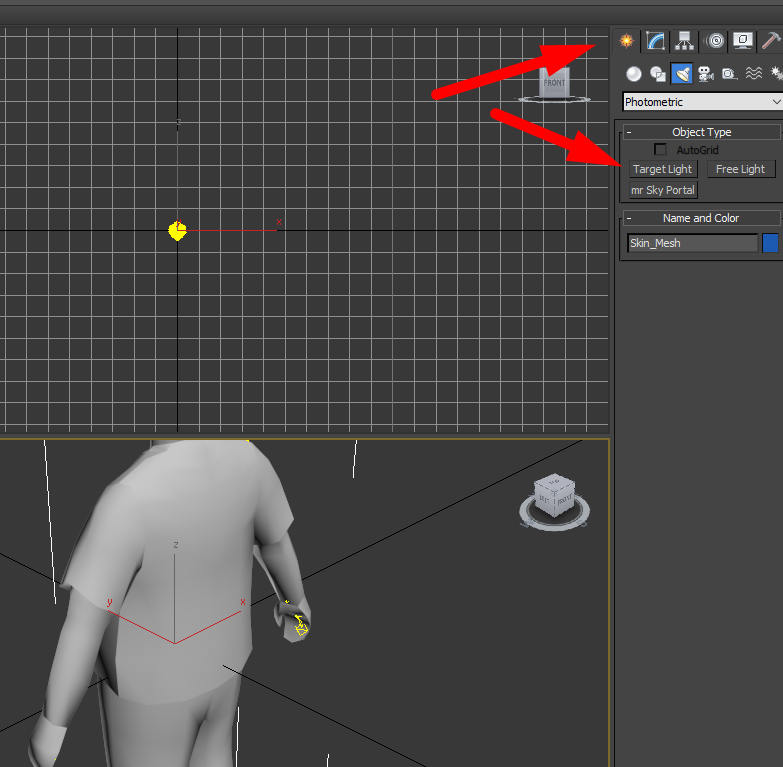Viewport: 783px width, 767px height.
Task: Toggle the Lights category button
Action: [x=681, y=73]
